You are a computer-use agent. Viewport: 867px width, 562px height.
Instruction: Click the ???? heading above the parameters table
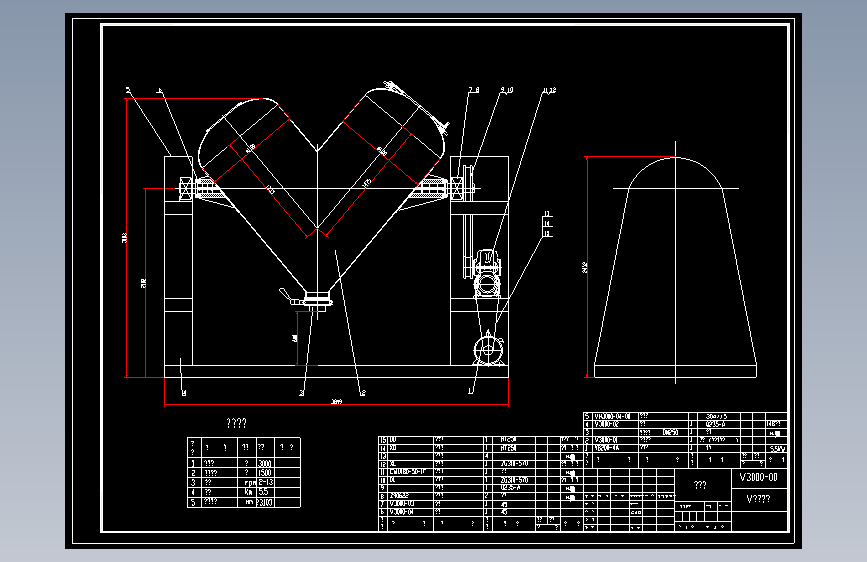(237, 423)
